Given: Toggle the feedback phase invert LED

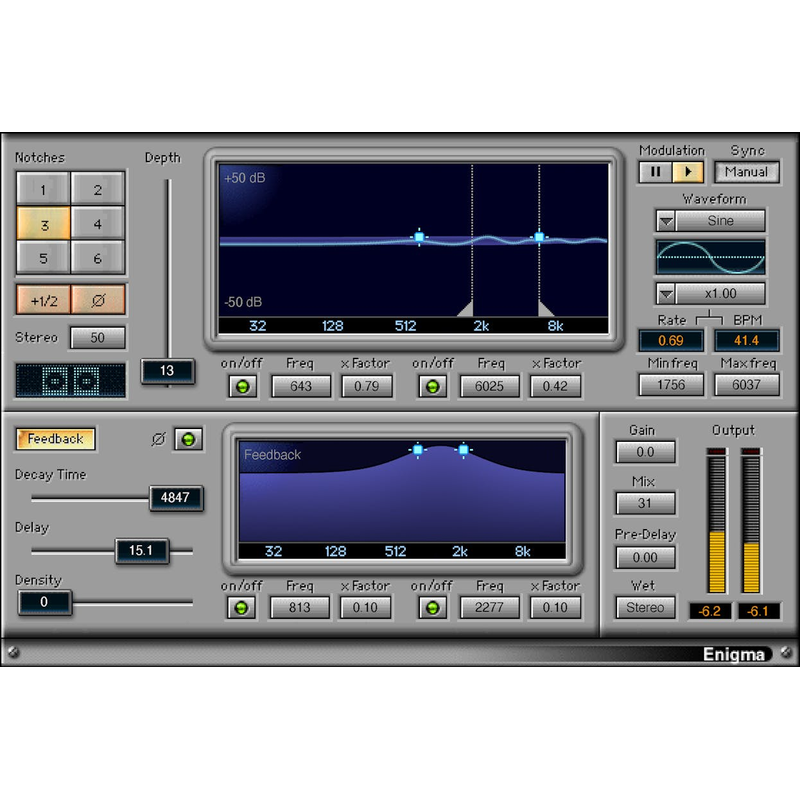Looking at the screenshot, I should click(188, 439).
